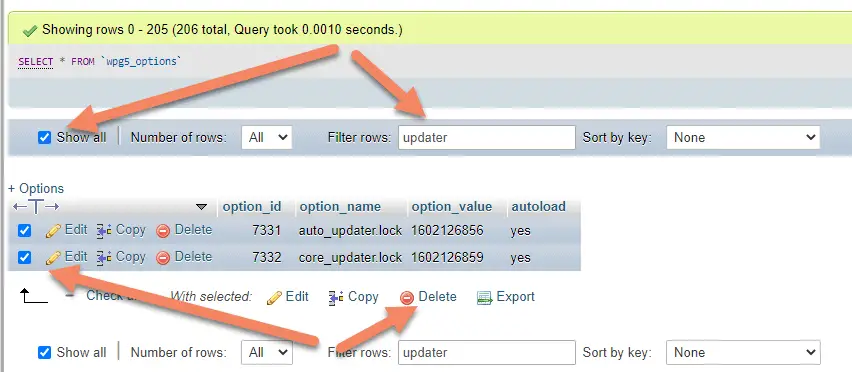Click Copy icon for core_updater.lock row
This screenshot has width=852, height=372.
click(104, 257)
